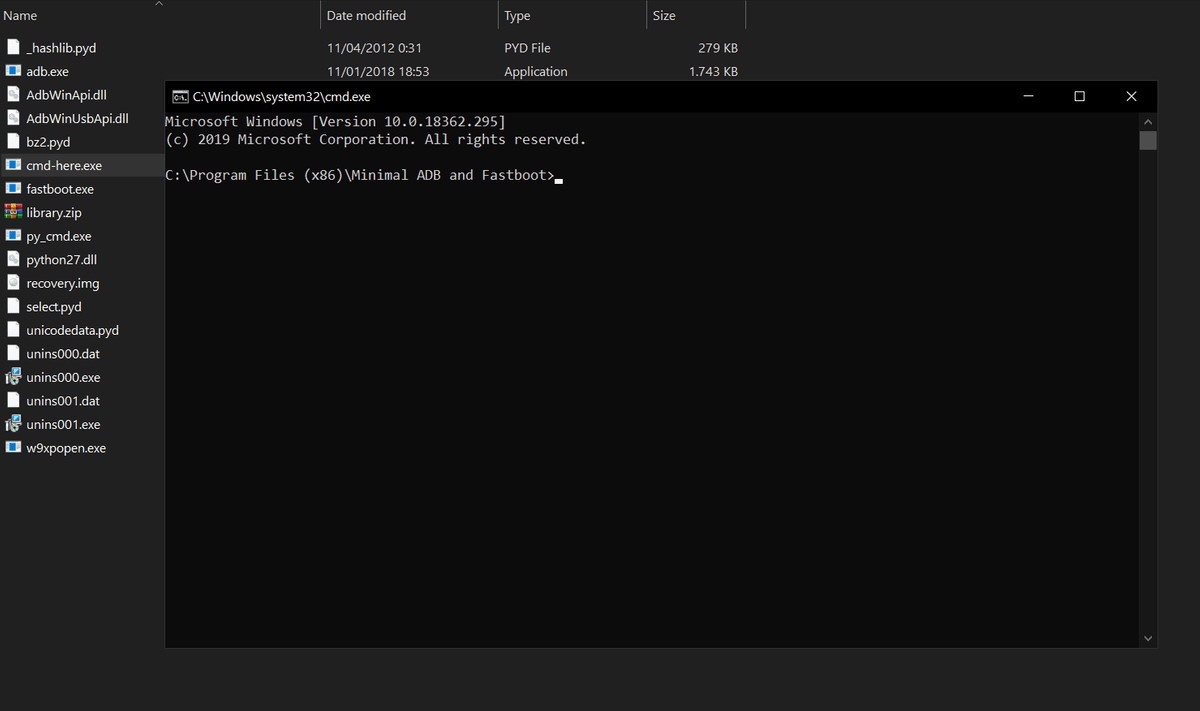1200x711 pixels.
Task: Click the python27.dll file icon
Action: [x=14, y=259]
